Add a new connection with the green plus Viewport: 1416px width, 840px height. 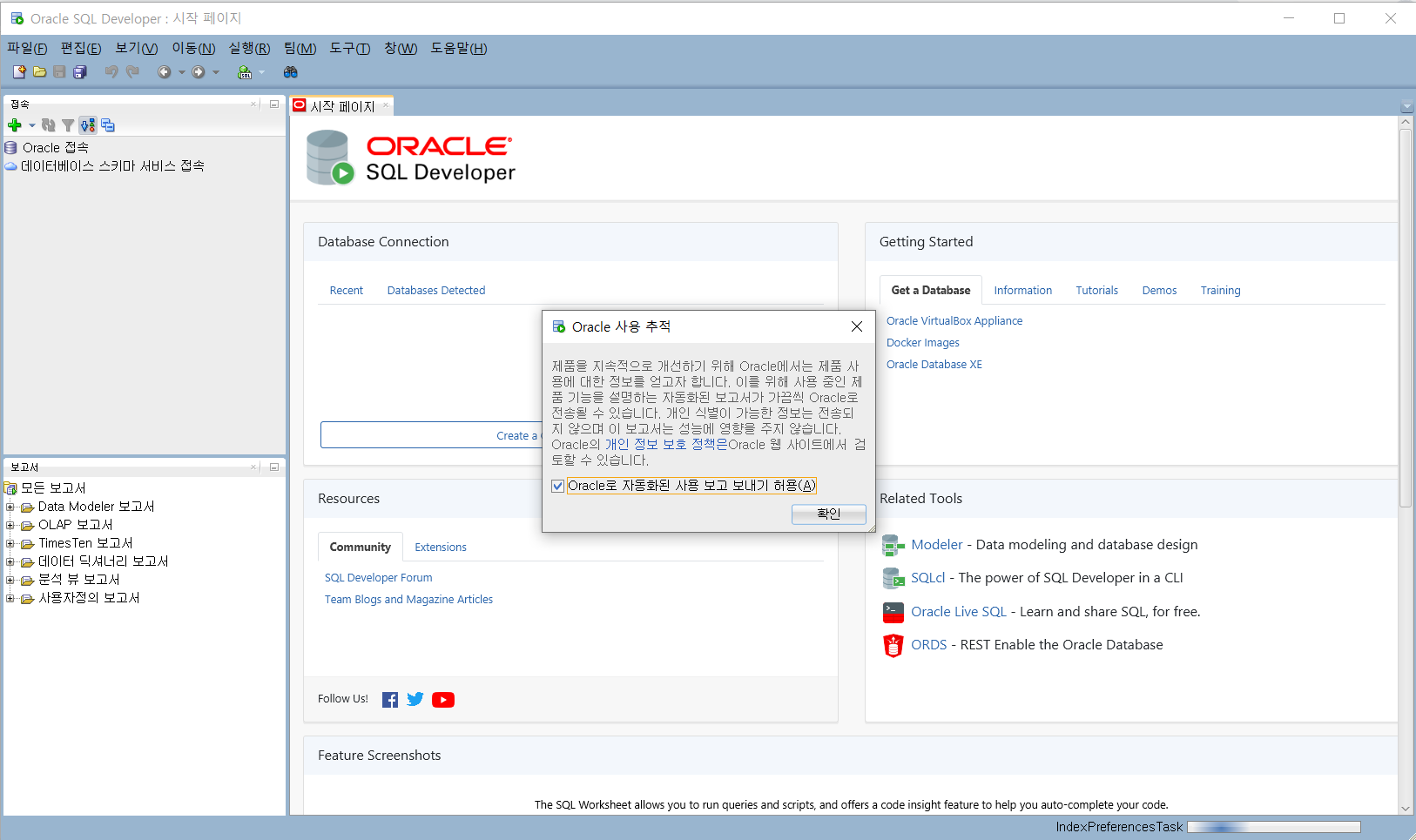click(x=15, y=125)
